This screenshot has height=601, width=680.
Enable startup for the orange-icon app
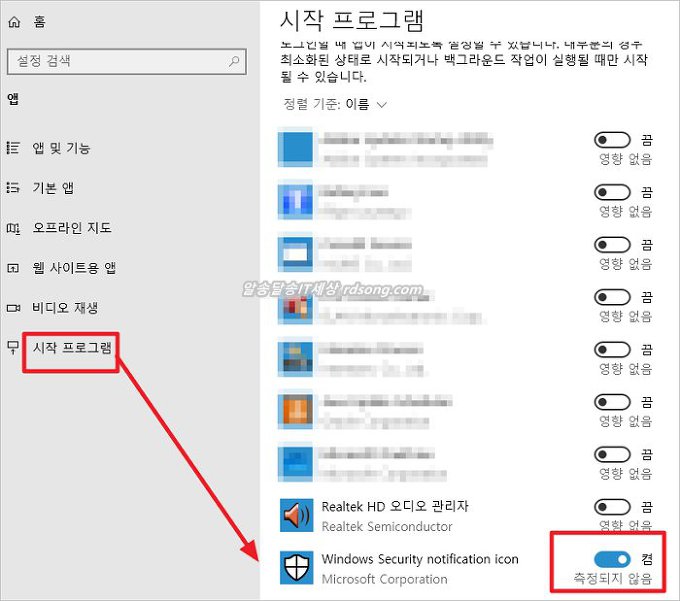tap(612, 402)
